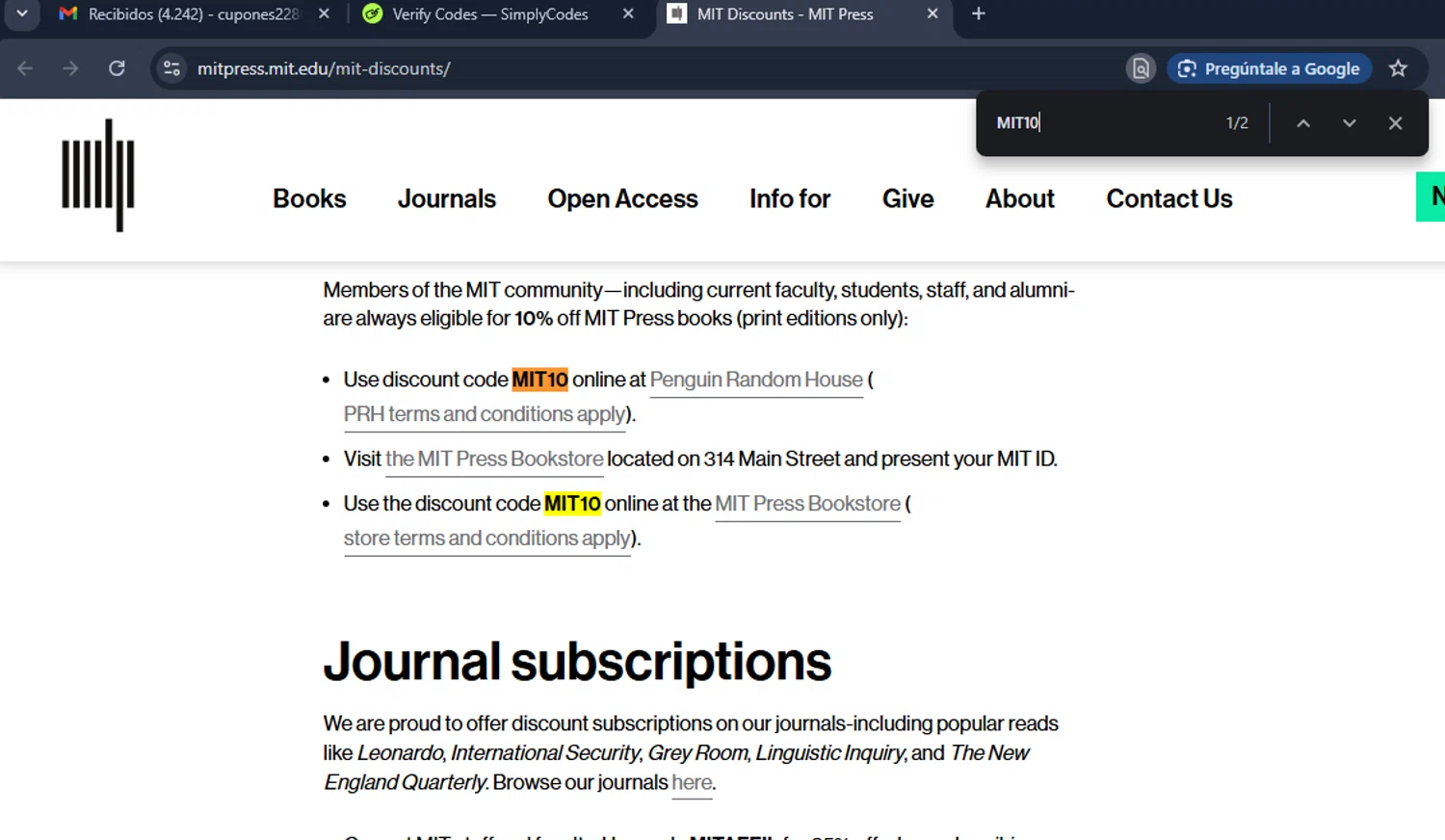Click the green button at the right edge

pyautogui.click(x=1431, y=197)
